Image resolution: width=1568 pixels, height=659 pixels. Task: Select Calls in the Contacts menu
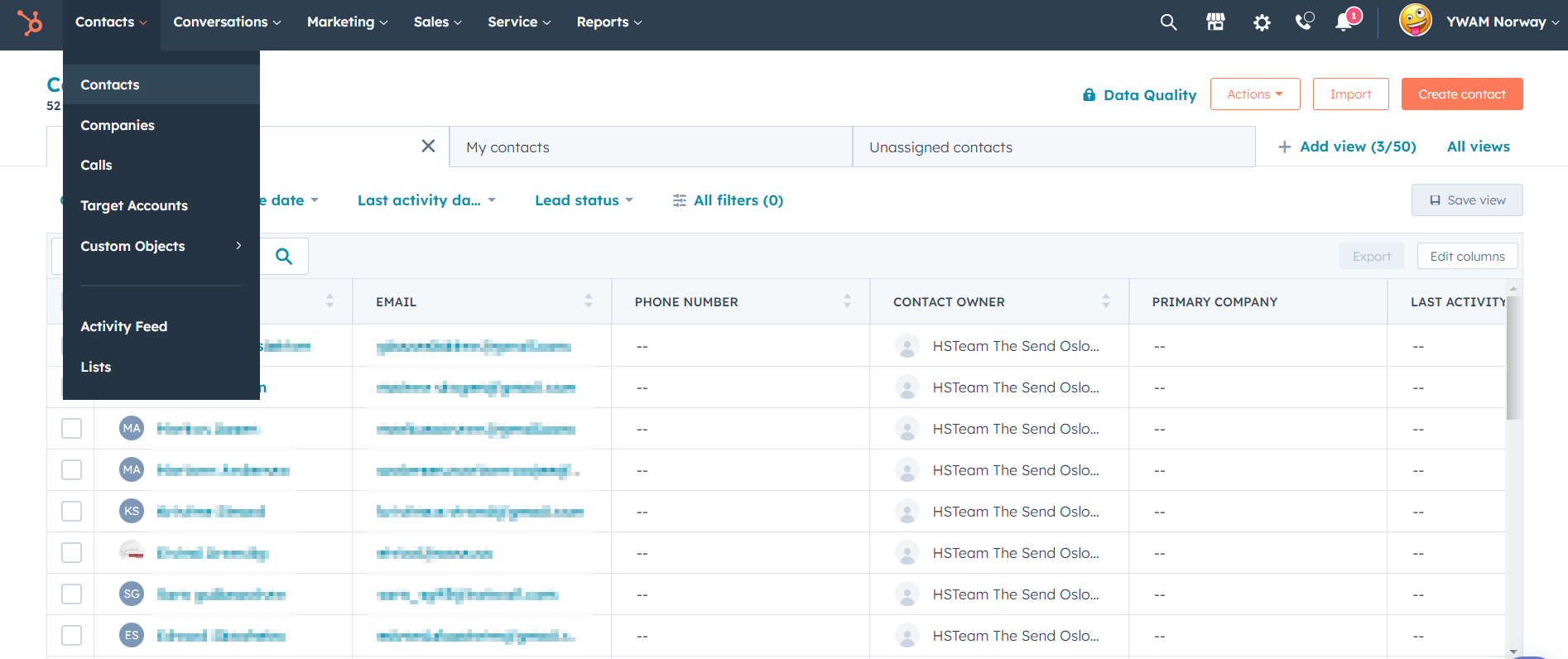(x=161, y=165)
